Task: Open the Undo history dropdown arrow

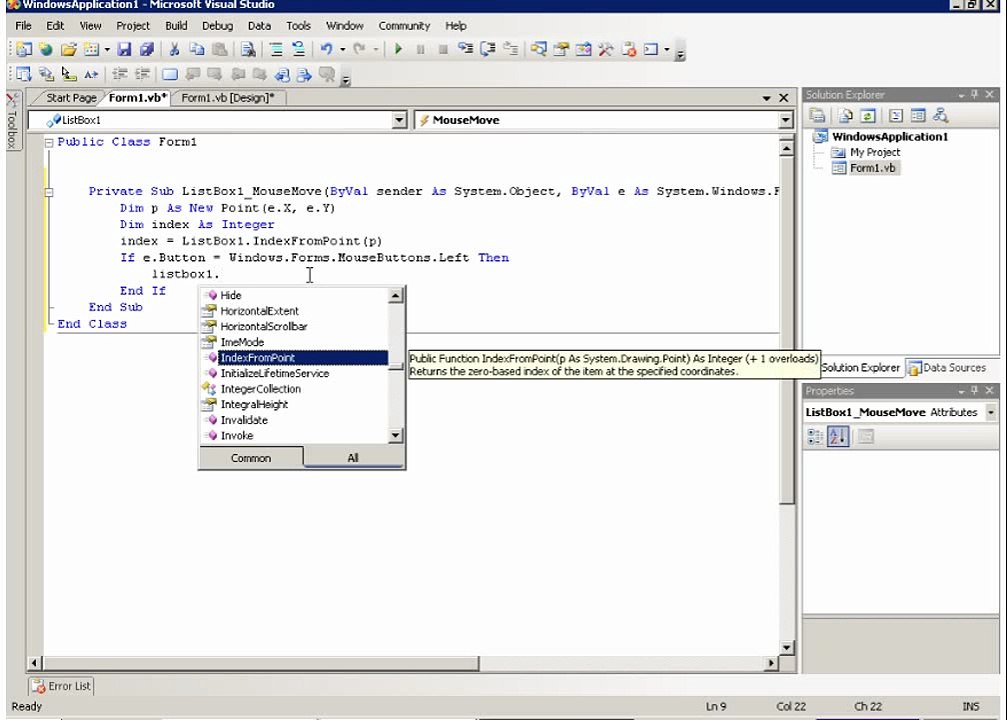Action: tap(343, 49)
